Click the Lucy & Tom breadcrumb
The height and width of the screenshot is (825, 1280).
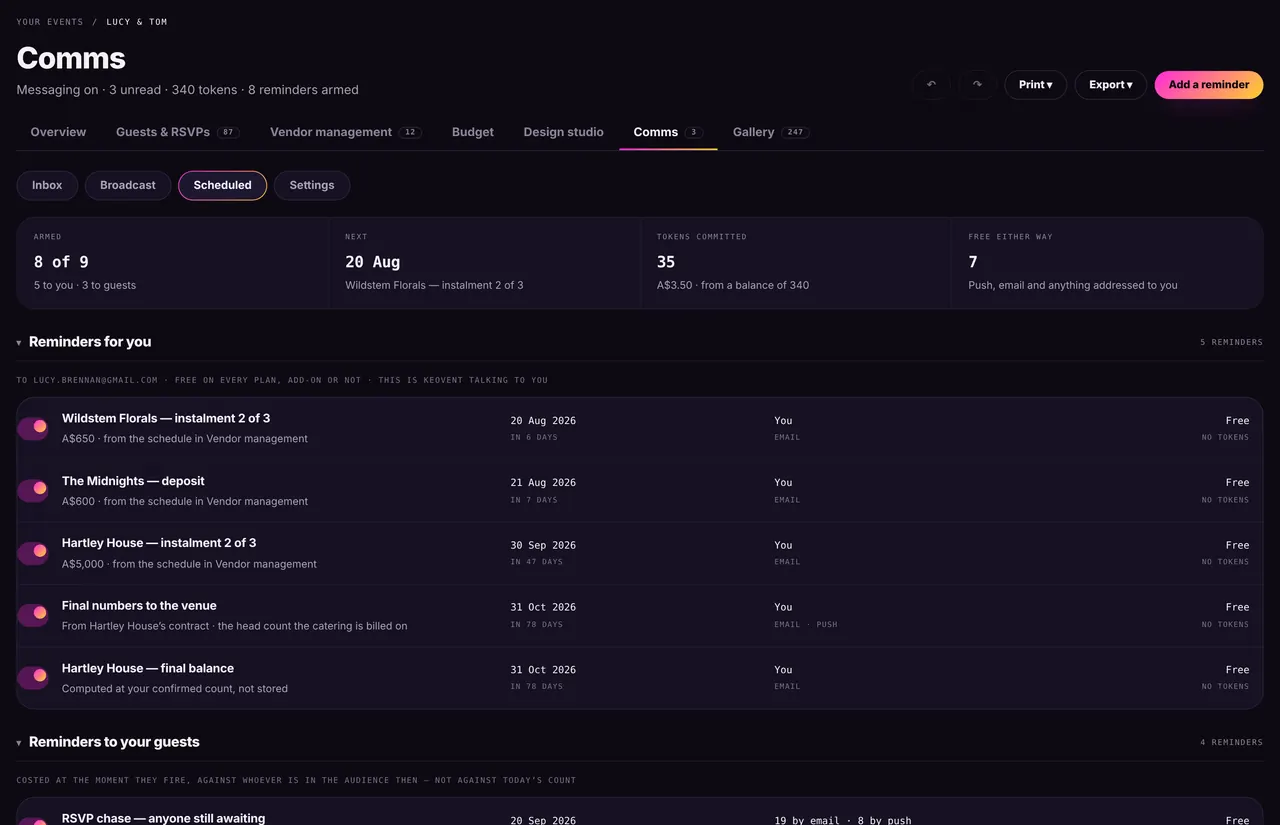click(x=137, y=22)
